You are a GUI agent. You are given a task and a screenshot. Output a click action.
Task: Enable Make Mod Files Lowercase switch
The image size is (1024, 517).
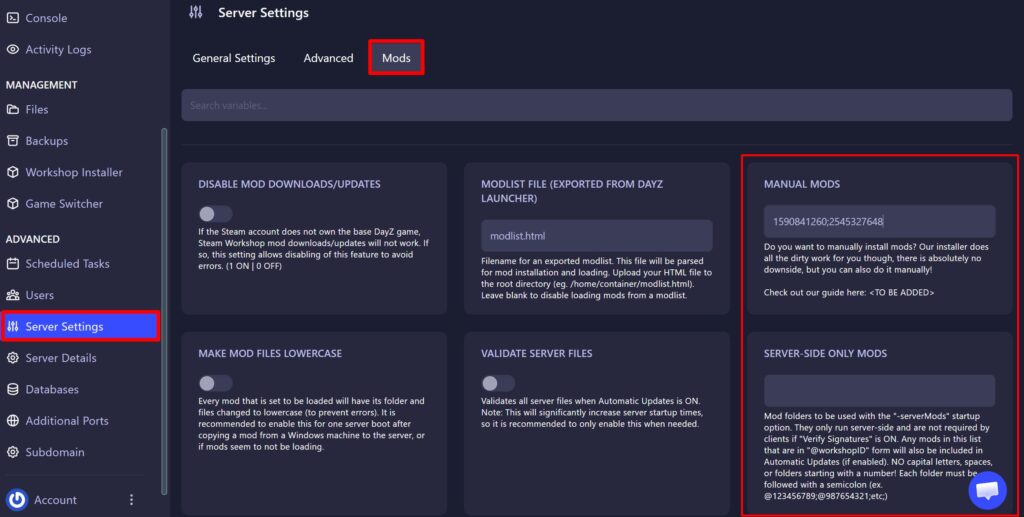215,383
